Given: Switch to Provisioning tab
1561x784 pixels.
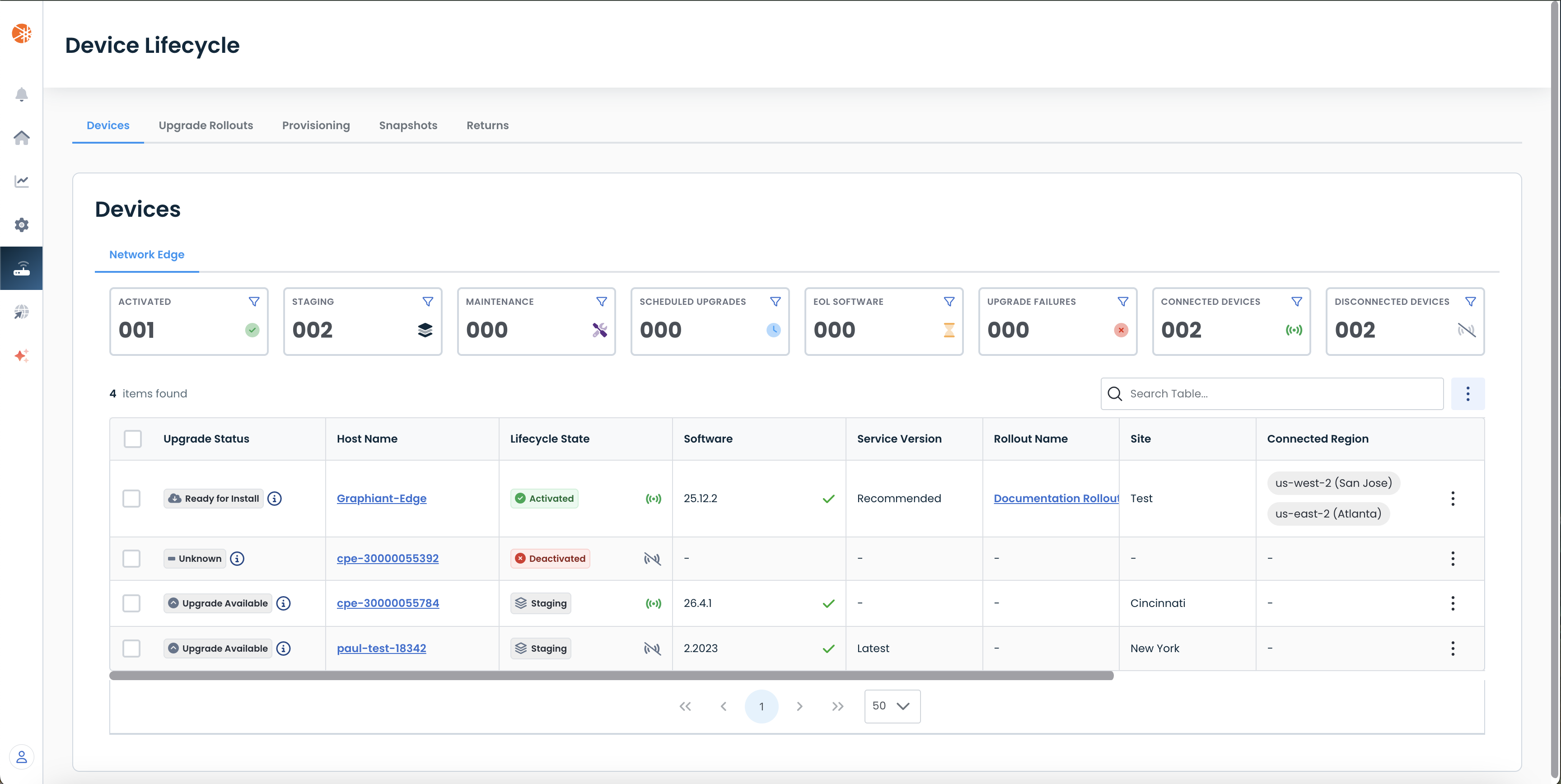Looking at the screenshot, I should pyautogui.click(x=316, y=126).
